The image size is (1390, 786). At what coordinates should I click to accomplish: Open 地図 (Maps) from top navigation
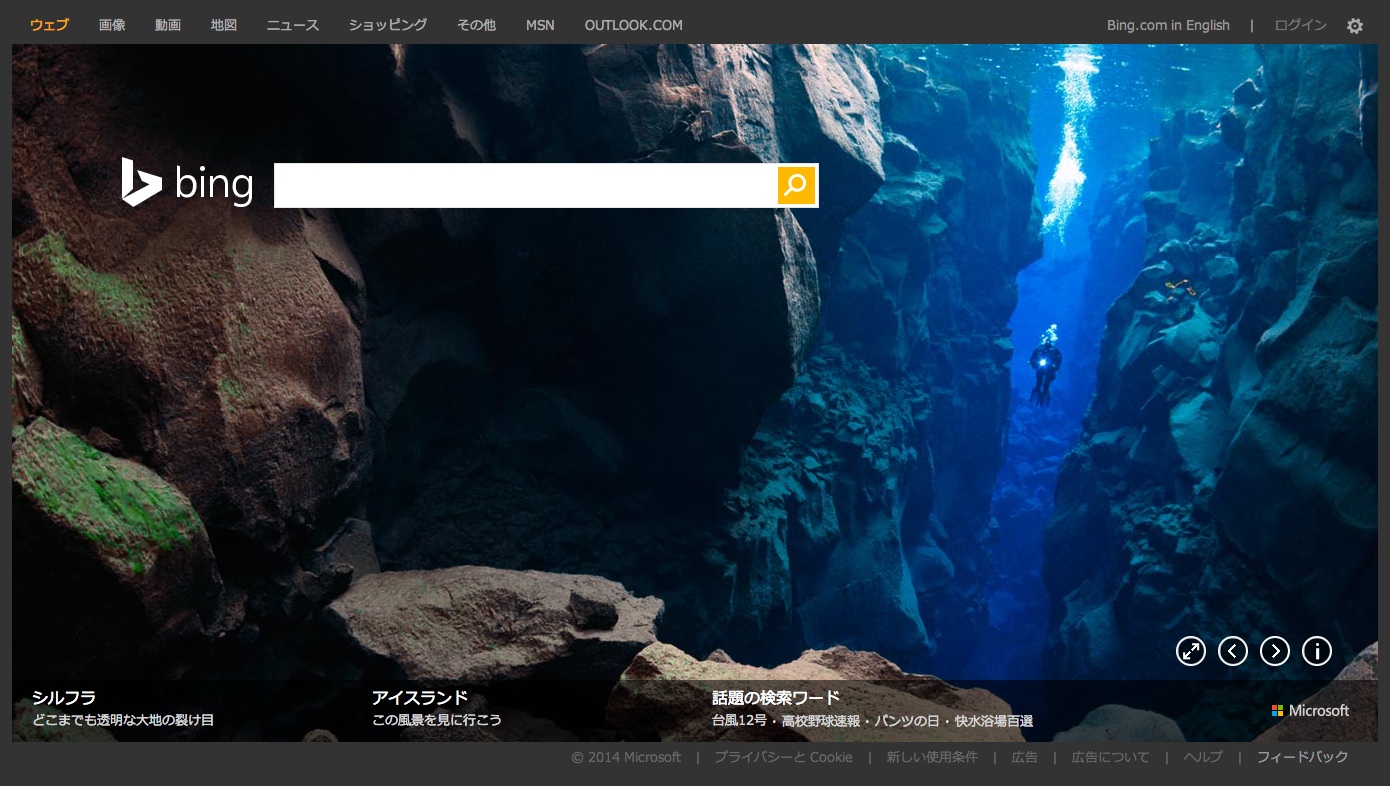point(224,25)
